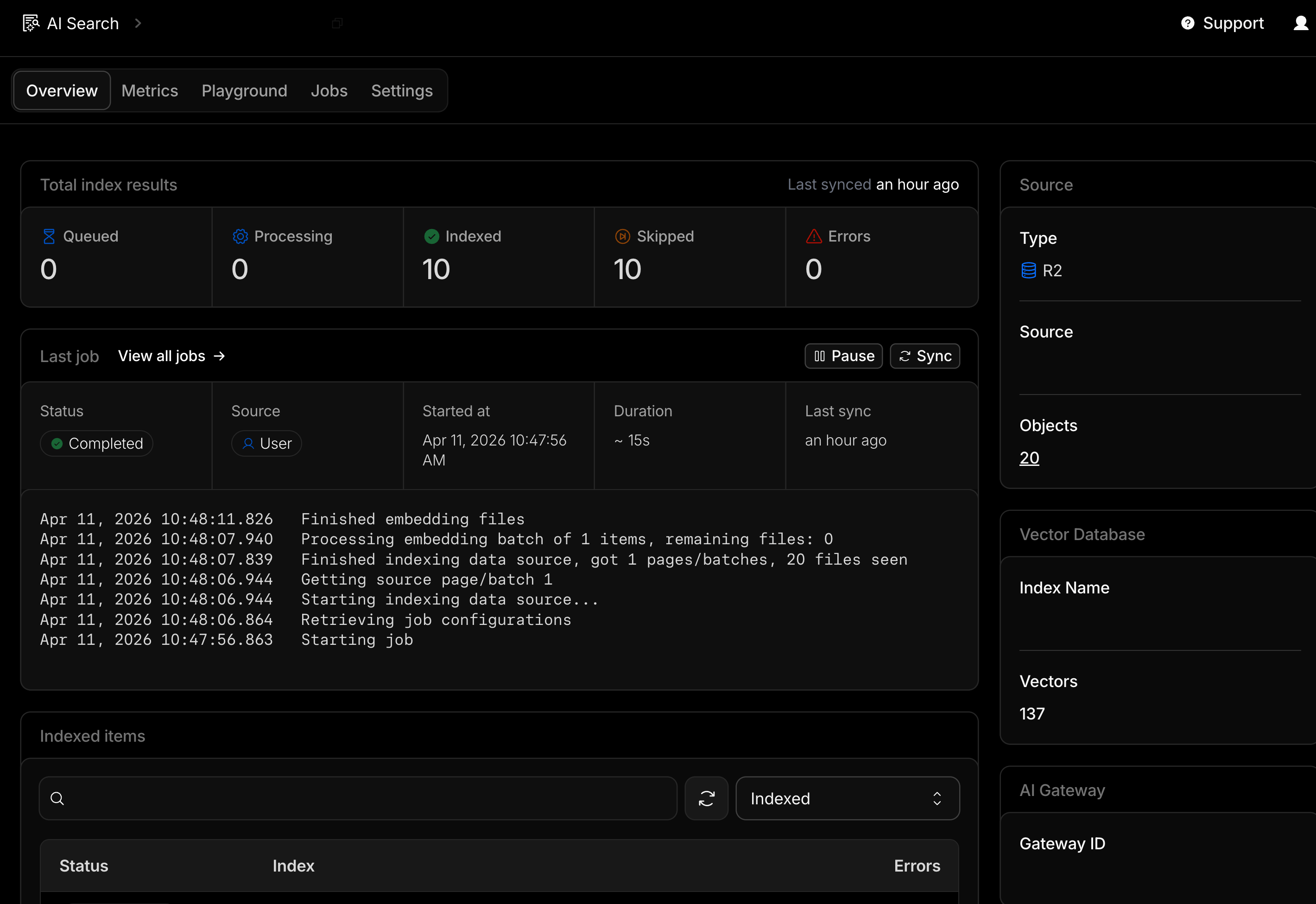Open the user profile icon
Screen dimensions: 1316x904
tap(1301, 23)
